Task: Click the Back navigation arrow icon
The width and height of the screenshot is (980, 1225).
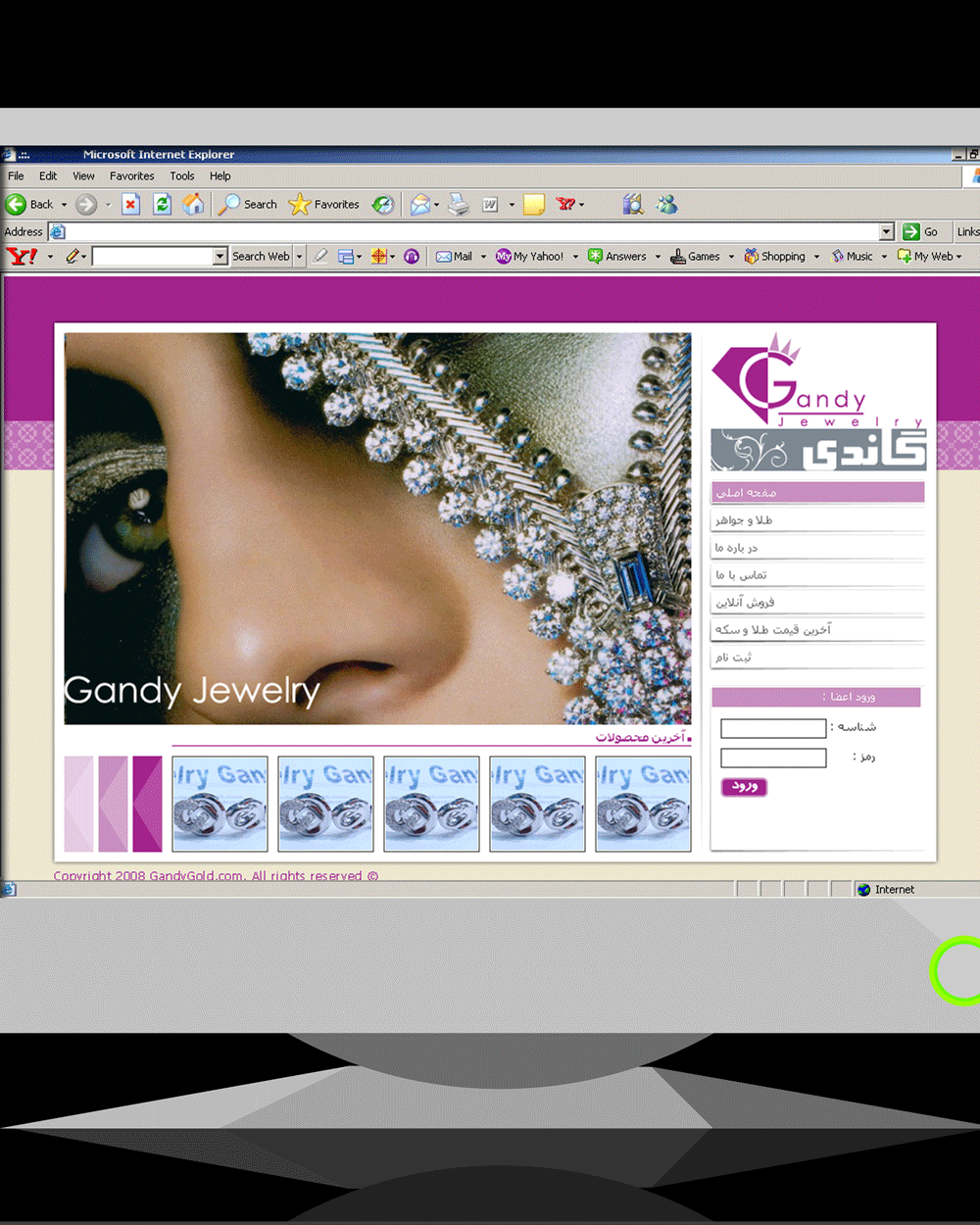Action: (17, 204)
